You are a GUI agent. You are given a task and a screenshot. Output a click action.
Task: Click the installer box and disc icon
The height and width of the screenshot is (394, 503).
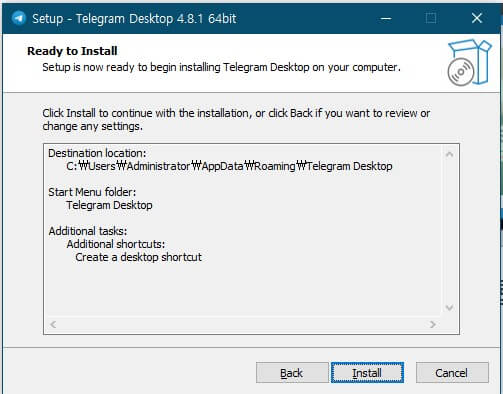(x=469, y=62)
